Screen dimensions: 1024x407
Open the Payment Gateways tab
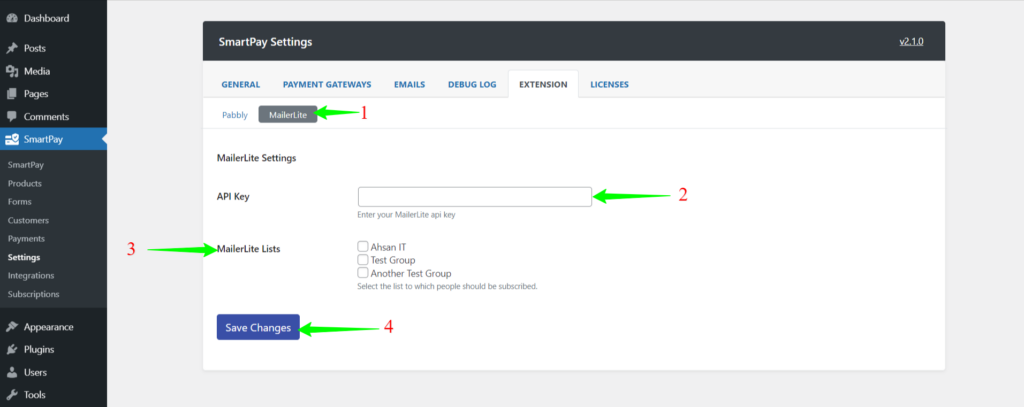(x=327, y=84)
